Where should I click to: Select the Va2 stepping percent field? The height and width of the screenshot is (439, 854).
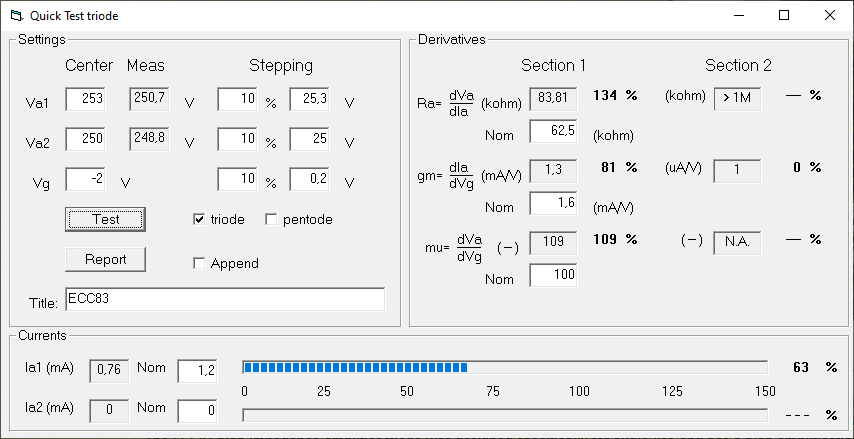(x=237, y=139)
